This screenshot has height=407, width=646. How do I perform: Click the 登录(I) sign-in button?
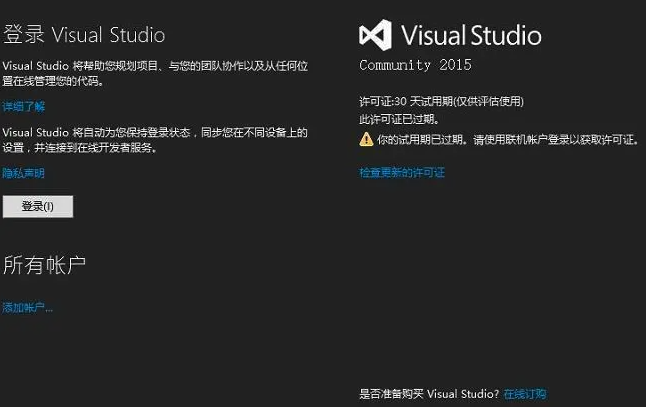coord(38,206)
